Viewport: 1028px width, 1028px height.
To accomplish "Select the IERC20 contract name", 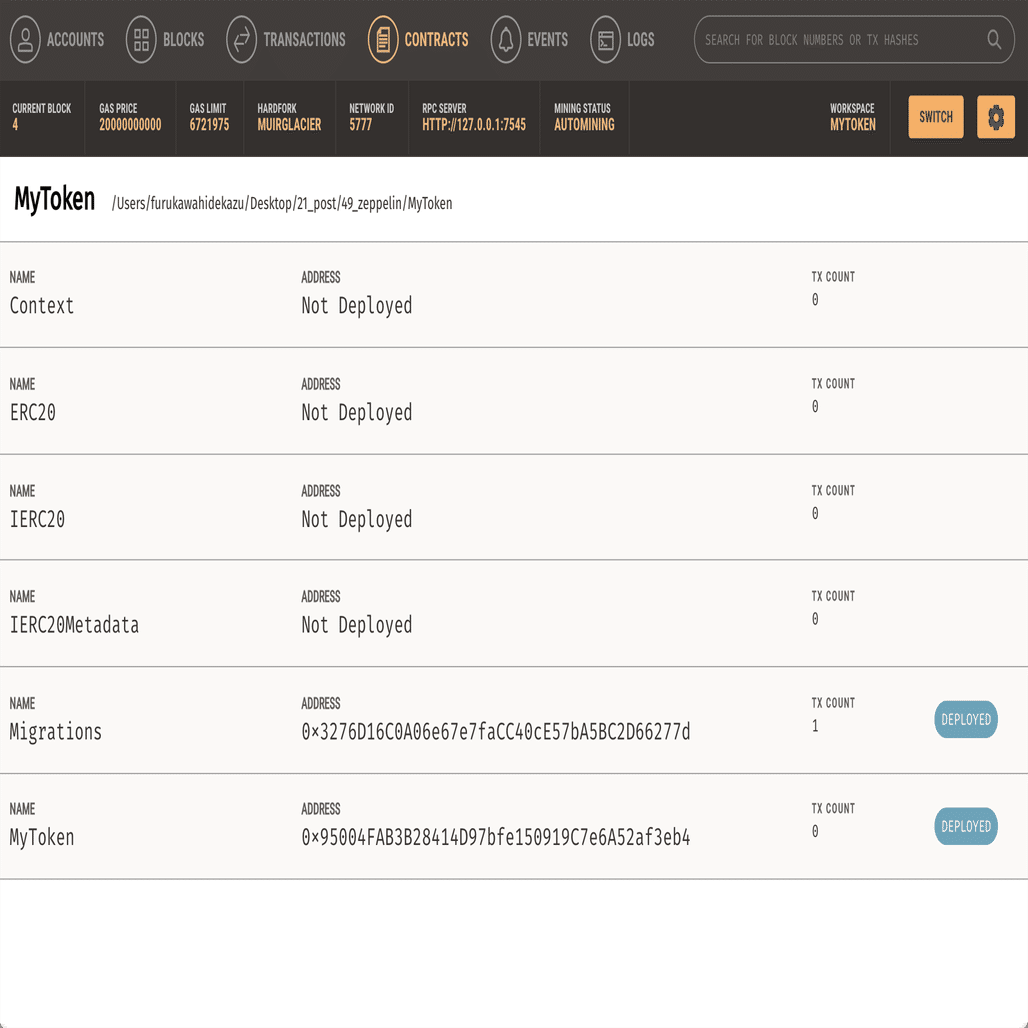I will point(37,519).
